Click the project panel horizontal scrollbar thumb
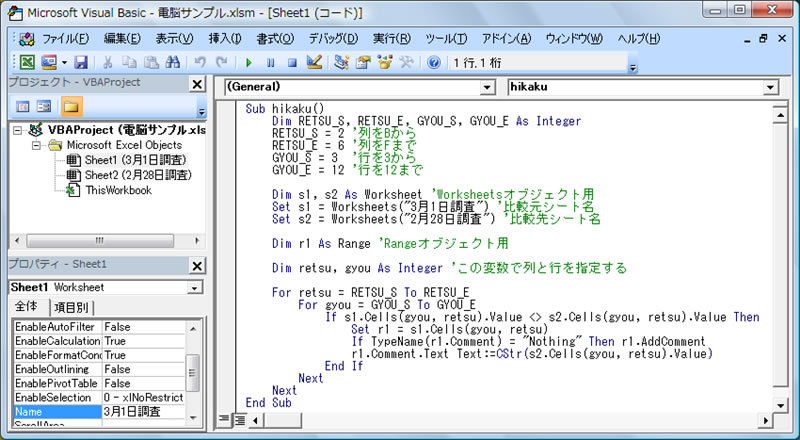The image size is (800, 440). 100,240
